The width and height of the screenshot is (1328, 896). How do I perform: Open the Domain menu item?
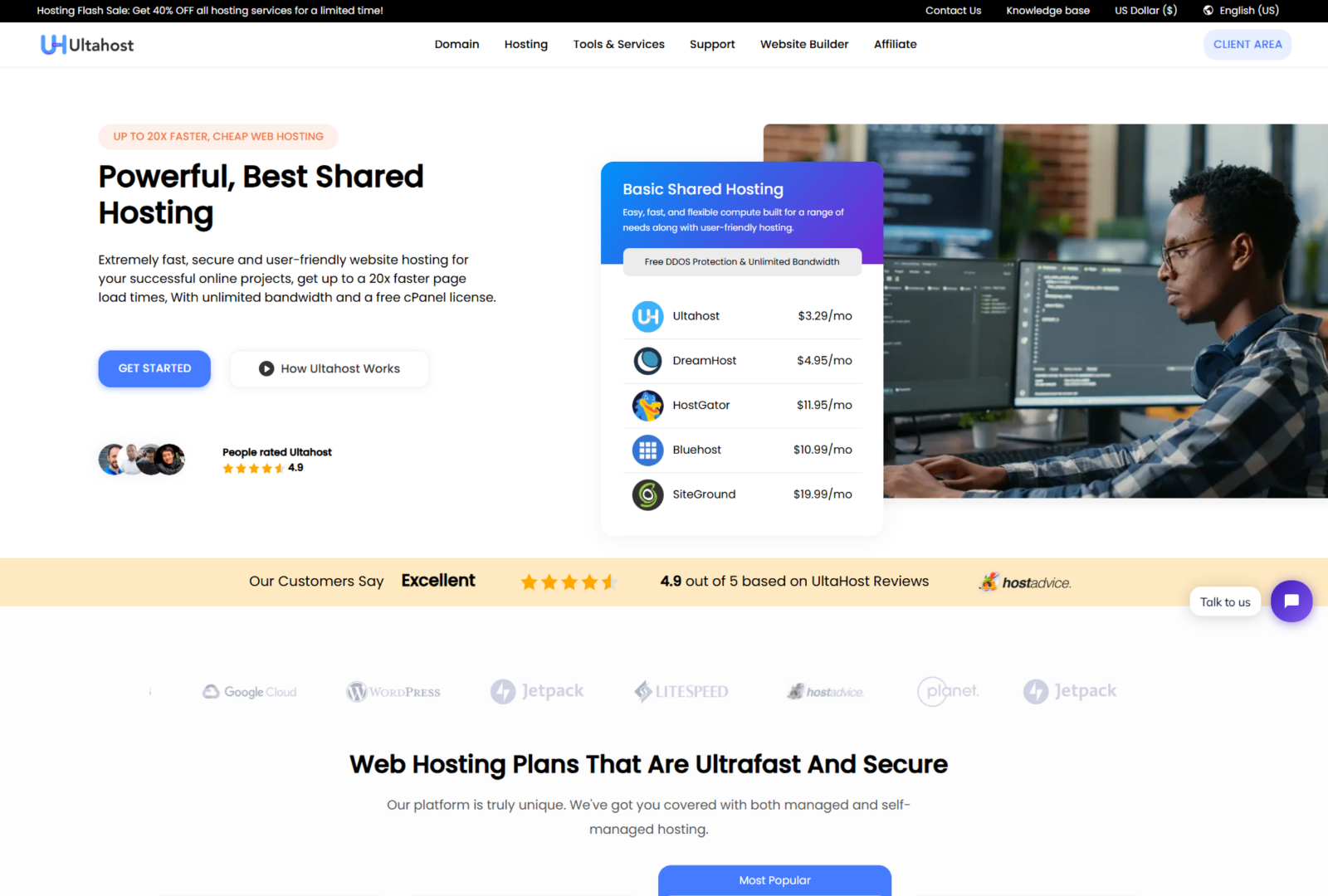pos(456,45)
